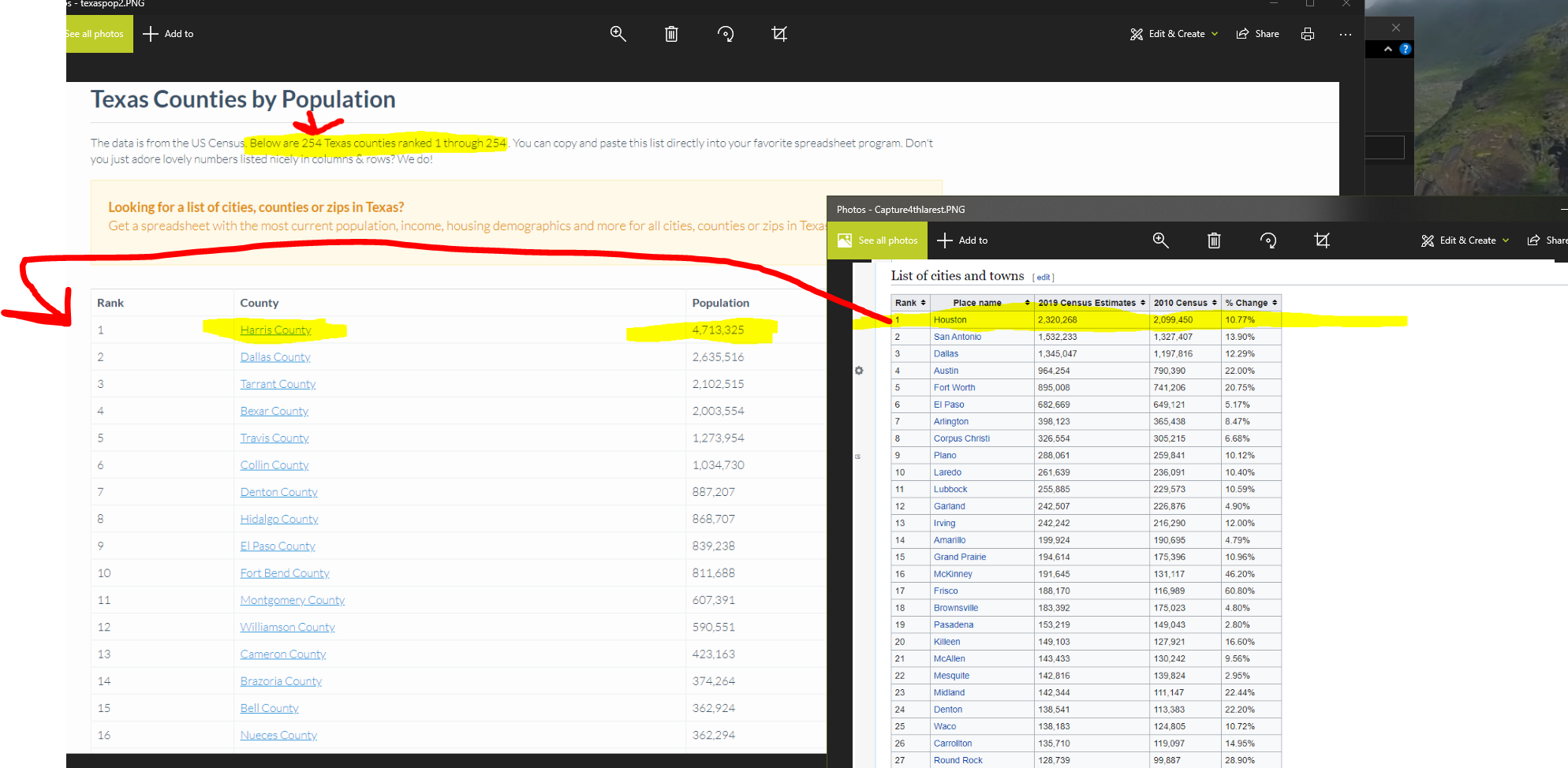The width and height of the screenshot is (1568, 768).
Task: Click trash icon in Capture4thlarest window
Action: click(x=1214, y=240)
